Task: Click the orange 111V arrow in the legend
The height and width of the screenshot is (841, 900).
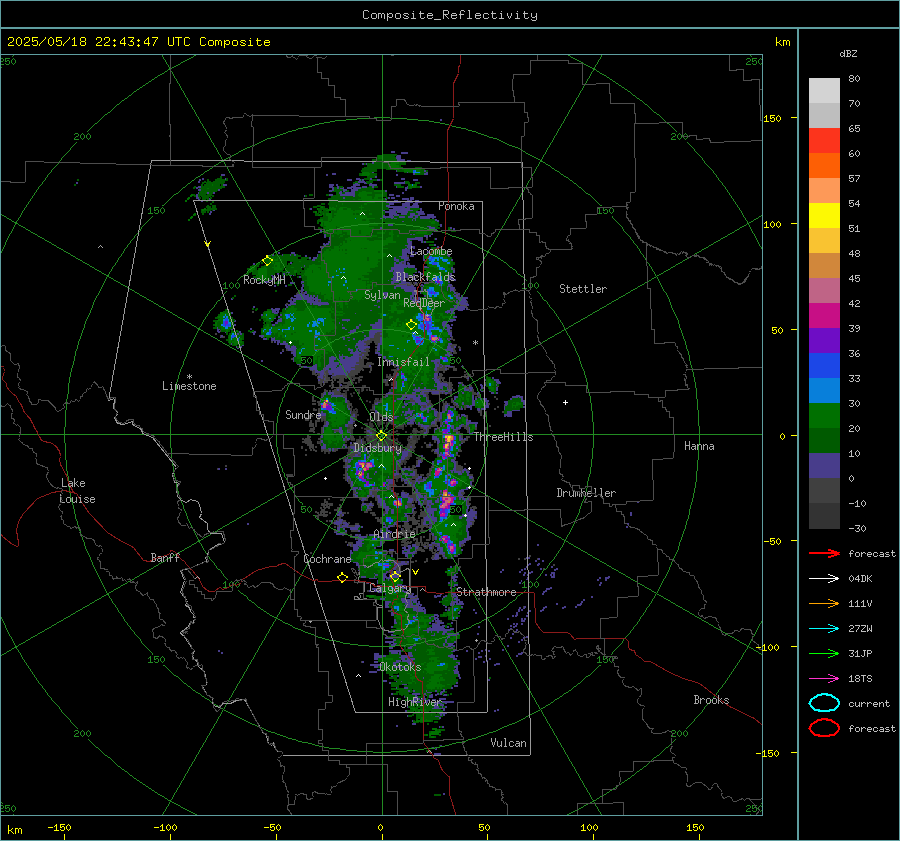Action: pos(824,603)
